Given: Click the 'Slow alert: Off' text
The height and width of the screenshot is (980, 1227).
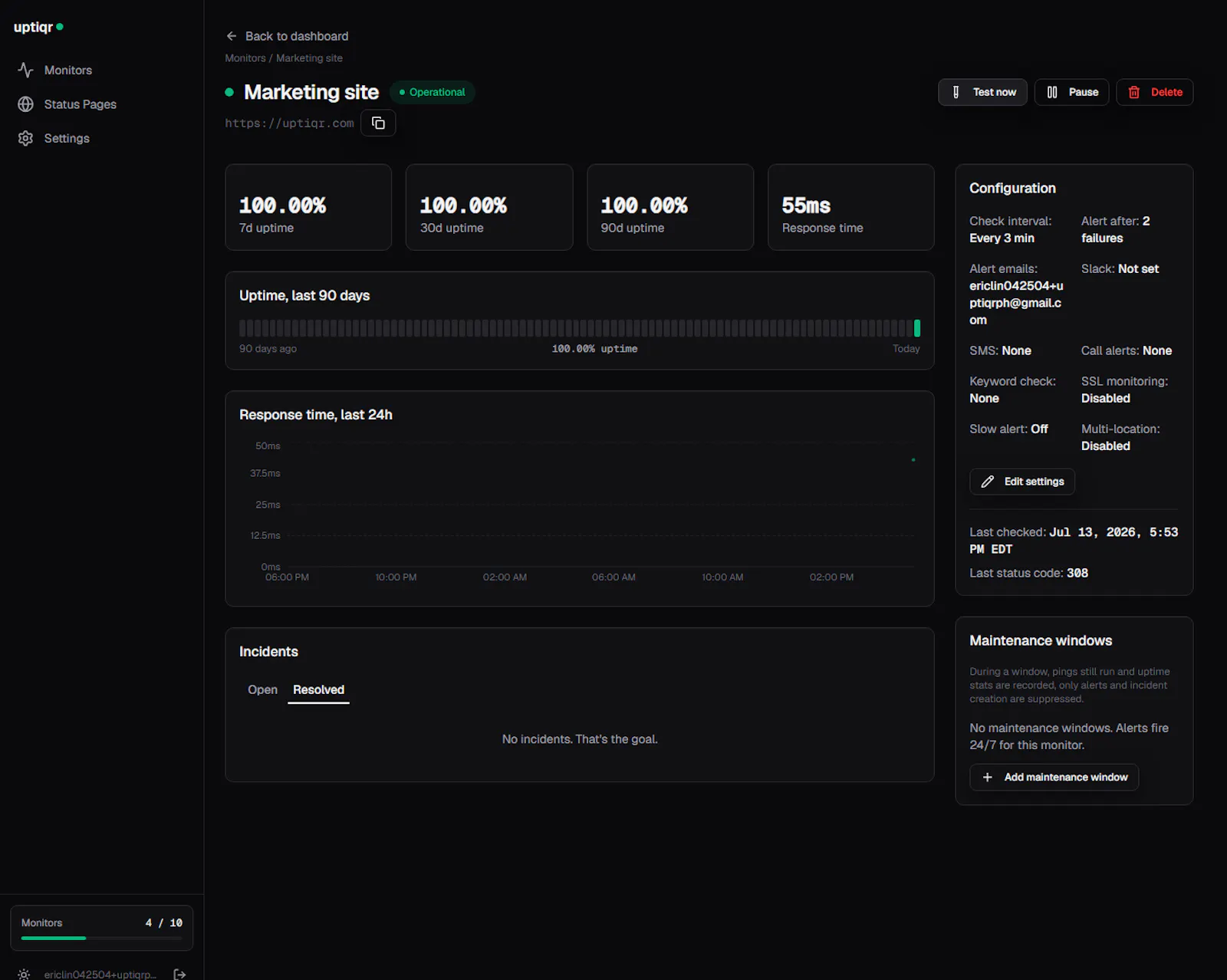Looking at the screenshot, I should click(1008, 429).
